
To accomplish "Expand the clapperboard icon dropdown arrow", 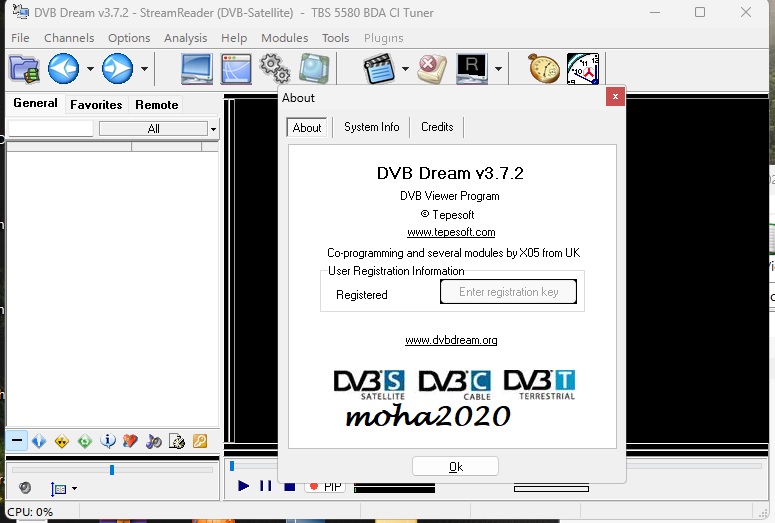I will [x=405, y=69].
